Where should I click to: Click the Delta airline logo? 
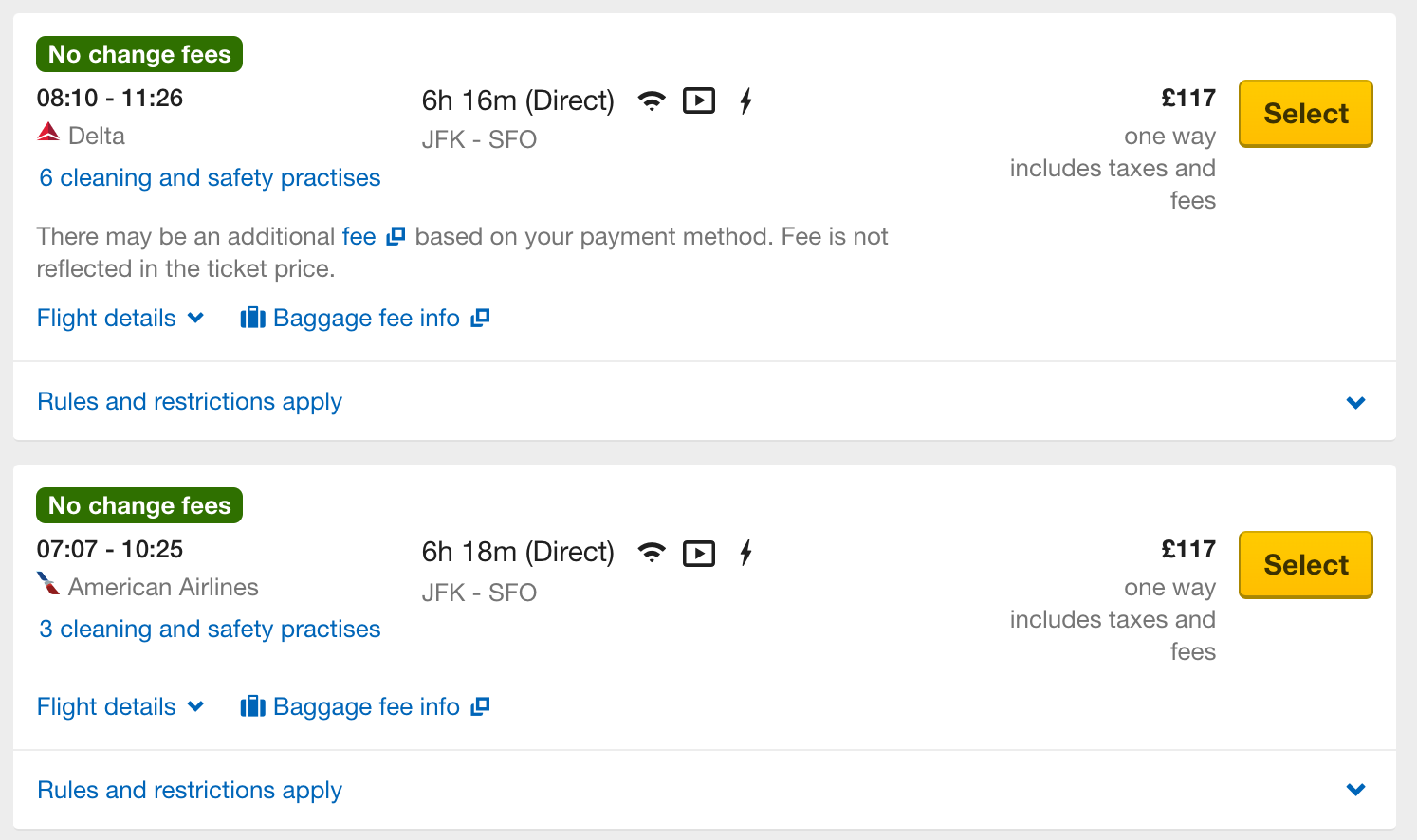48,133
